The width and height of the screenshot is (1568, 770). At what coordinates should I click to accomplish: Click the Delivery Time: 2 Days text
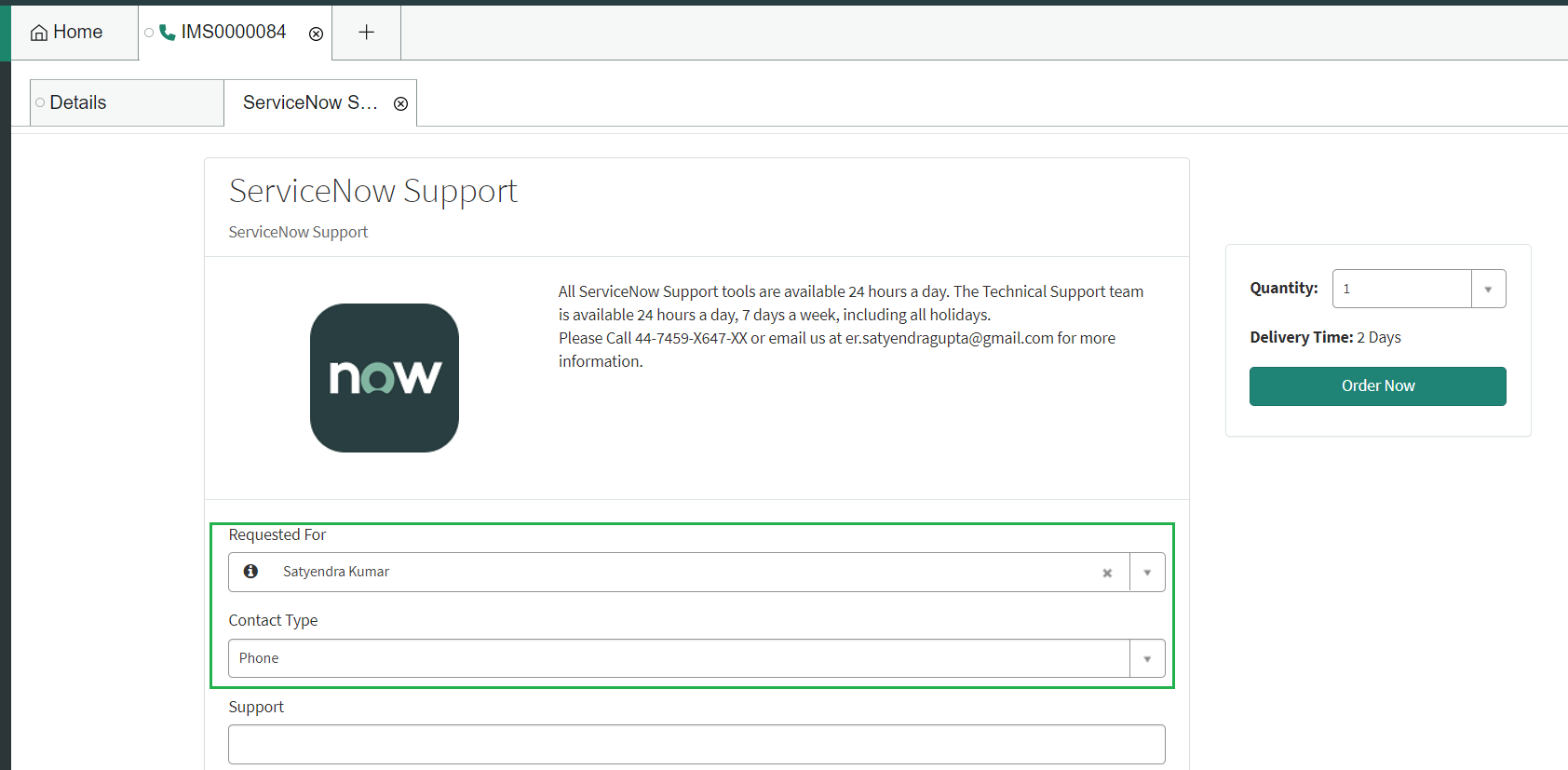click(x=1325, y=337)
